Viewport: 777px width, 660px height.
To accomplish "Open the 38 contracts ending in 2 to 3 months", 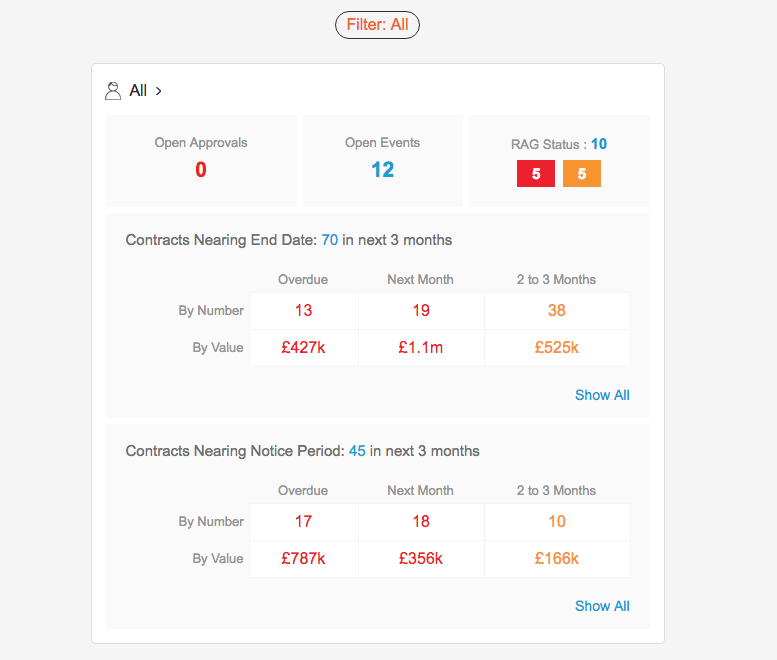I will [557, 311].
